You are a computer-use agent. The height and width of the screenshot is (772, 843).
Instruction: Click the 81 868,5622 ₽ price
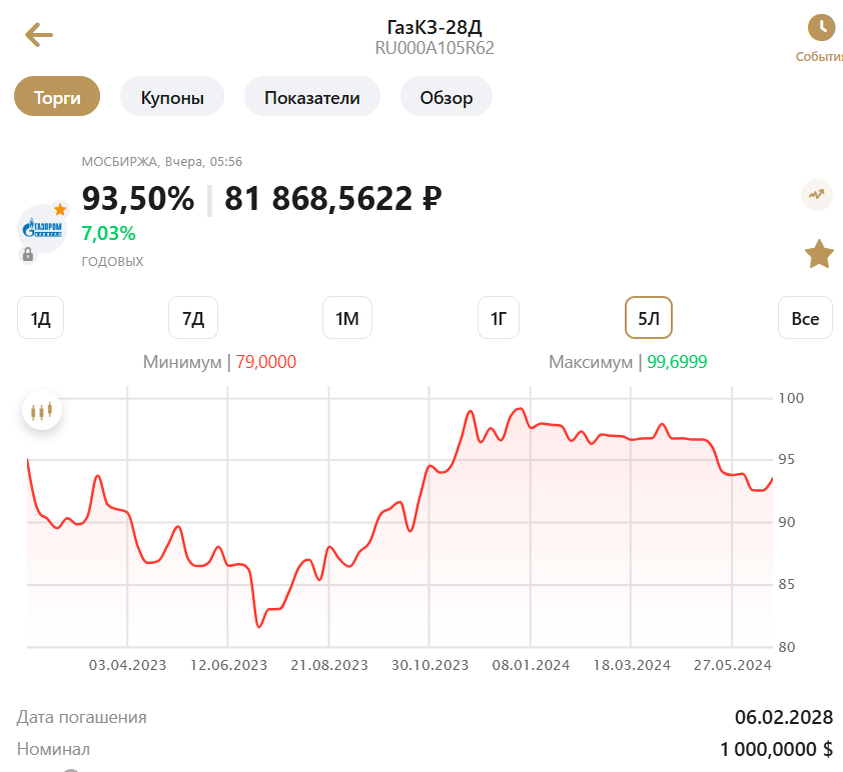[x=333, y=198]
